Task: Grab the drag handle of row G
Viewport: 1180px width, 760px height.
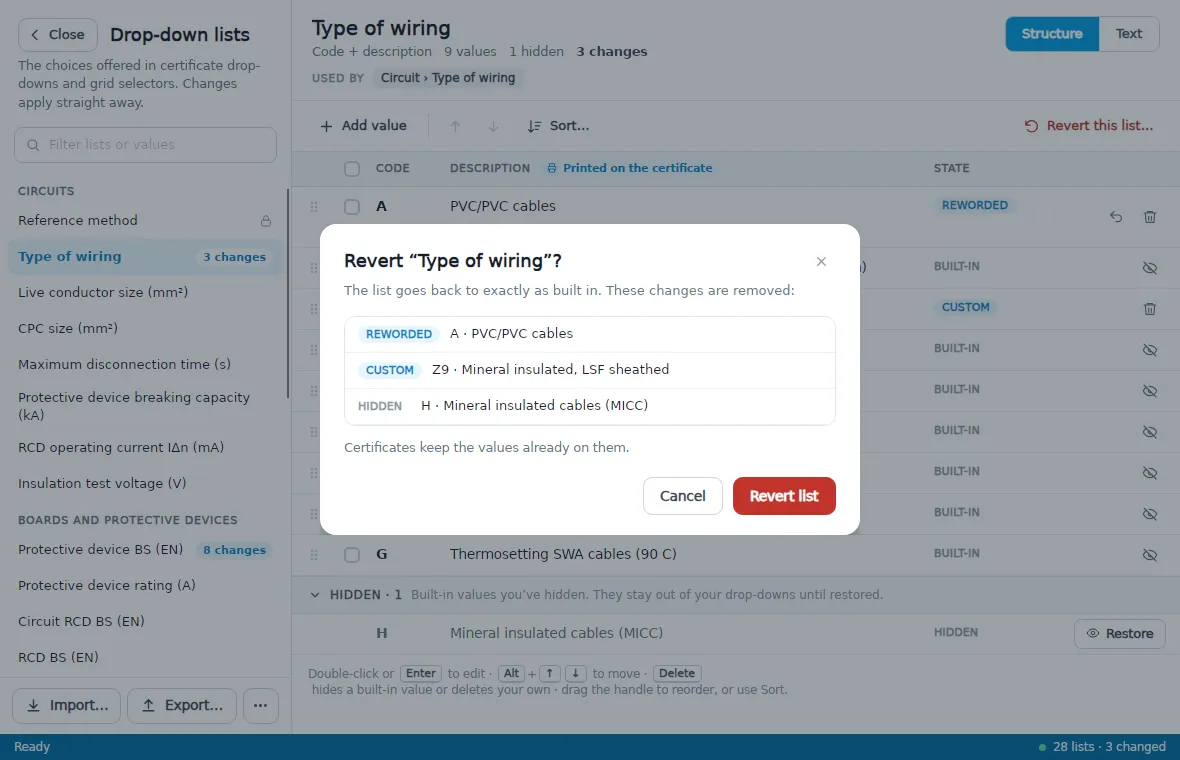Action: [314, 555]
